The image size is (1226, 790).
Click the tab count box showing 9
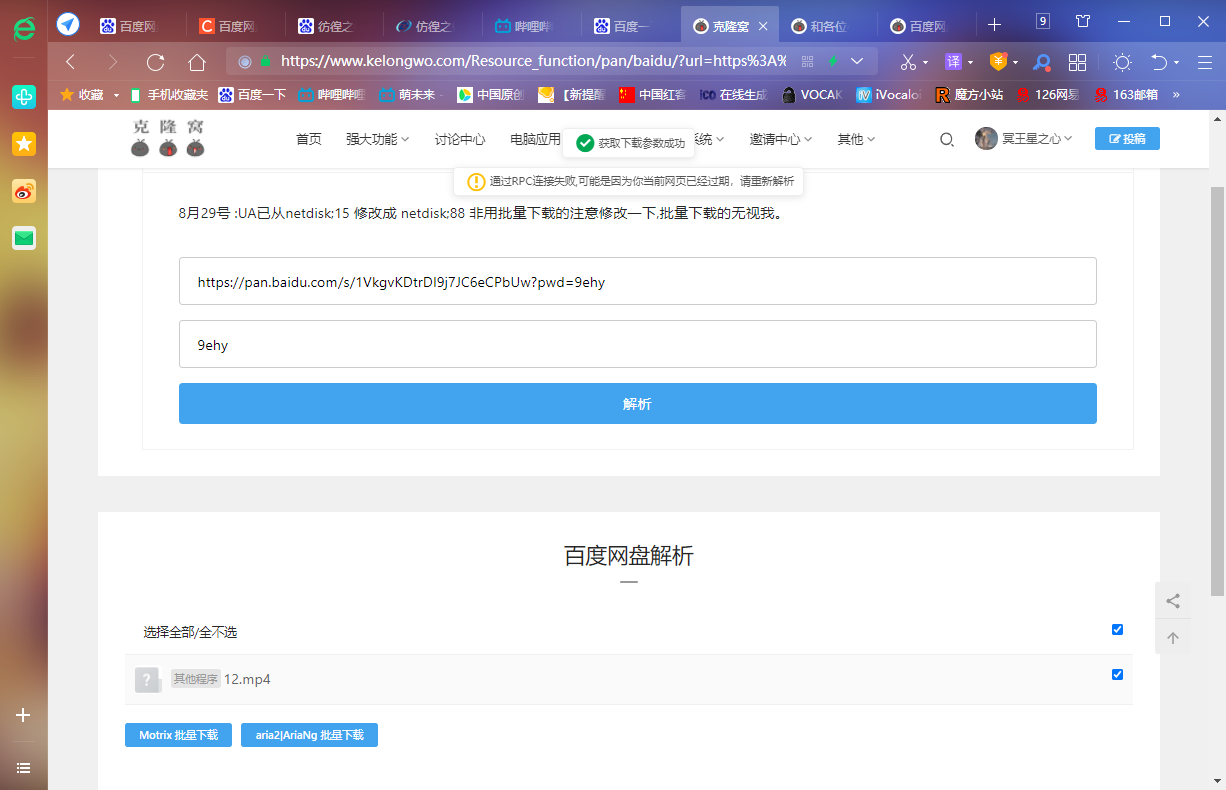tap(1043, 21)
